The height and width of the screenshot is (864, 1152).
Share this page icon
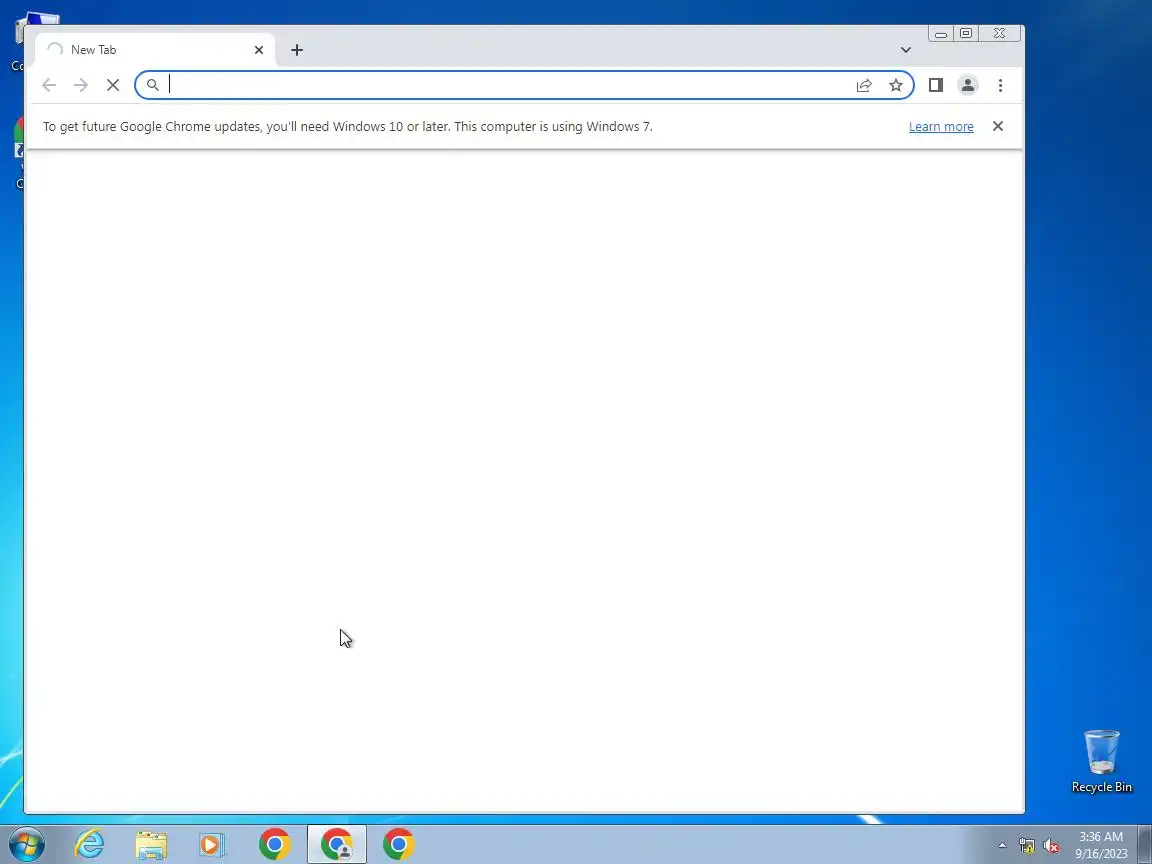click(x=864, y=85)
